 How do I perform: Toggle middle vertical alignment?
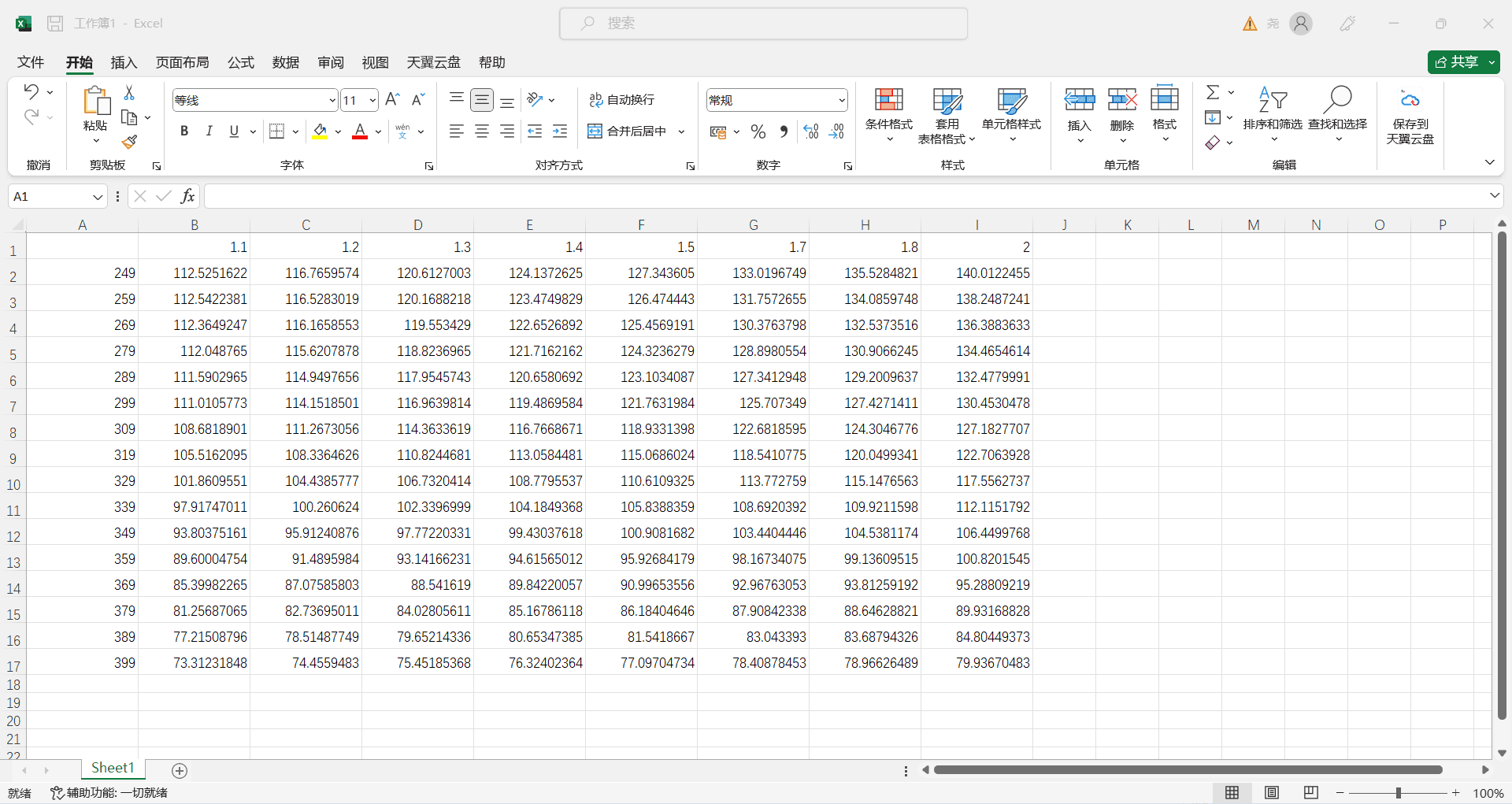pyautogui.click(x=482, y=100)
